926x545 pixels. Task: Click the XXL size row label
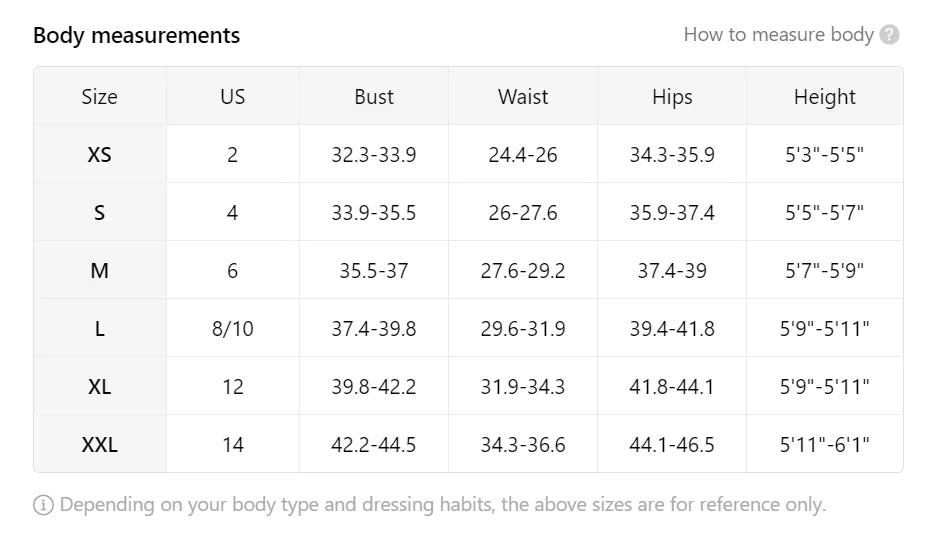pyautogui.click(x=99, y=445)
